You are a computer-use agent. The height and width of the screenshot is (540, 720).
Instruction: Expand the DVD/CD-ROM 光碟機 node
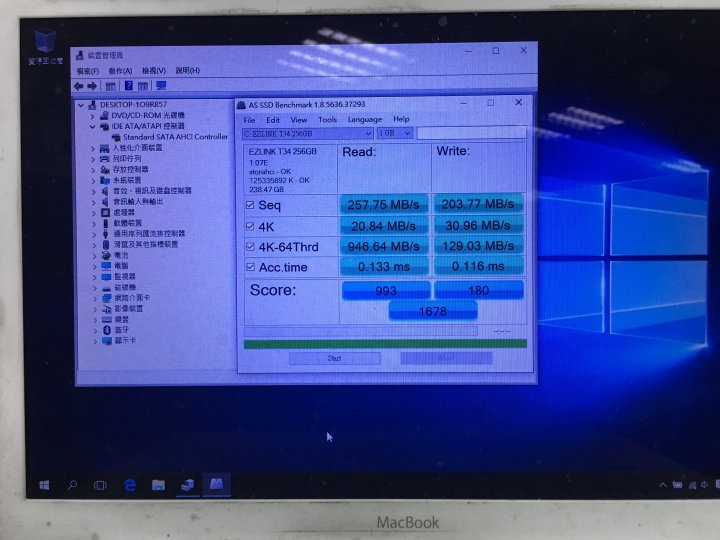[92, 116]
